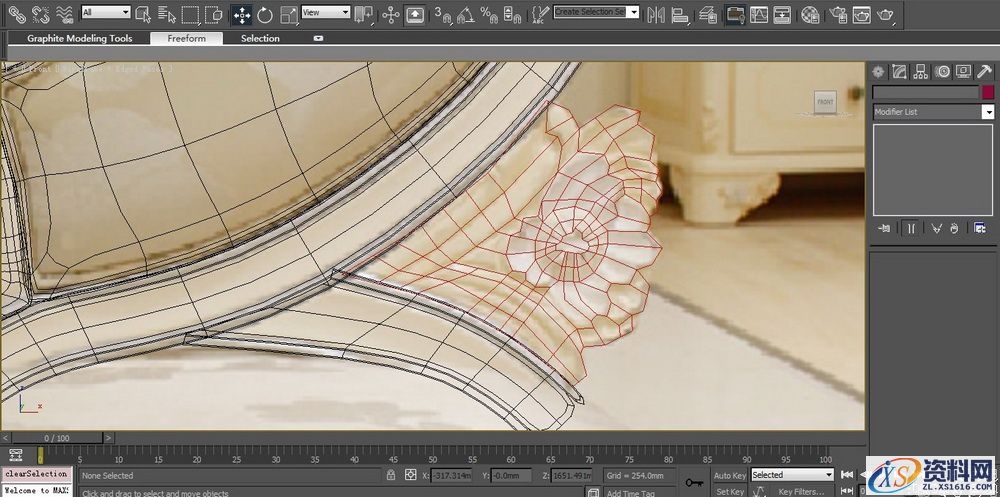1000x497 pixels.
Task: Click the Bind to Space Warp tool
Action: click(x=64, y=13)
